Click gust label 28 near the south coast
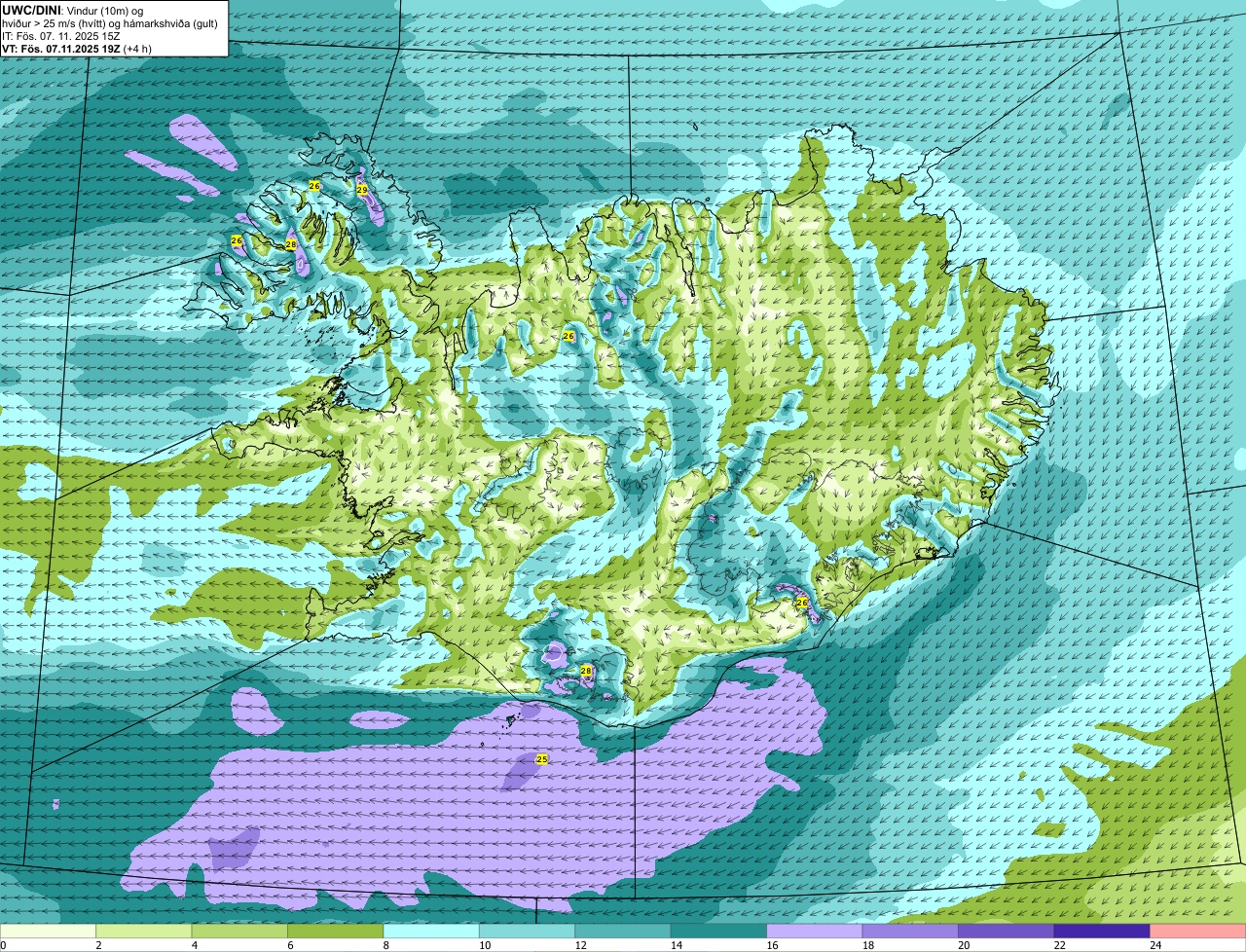Image resolution: width=1246 pixels, height=952 pixels. click(586, 671)
